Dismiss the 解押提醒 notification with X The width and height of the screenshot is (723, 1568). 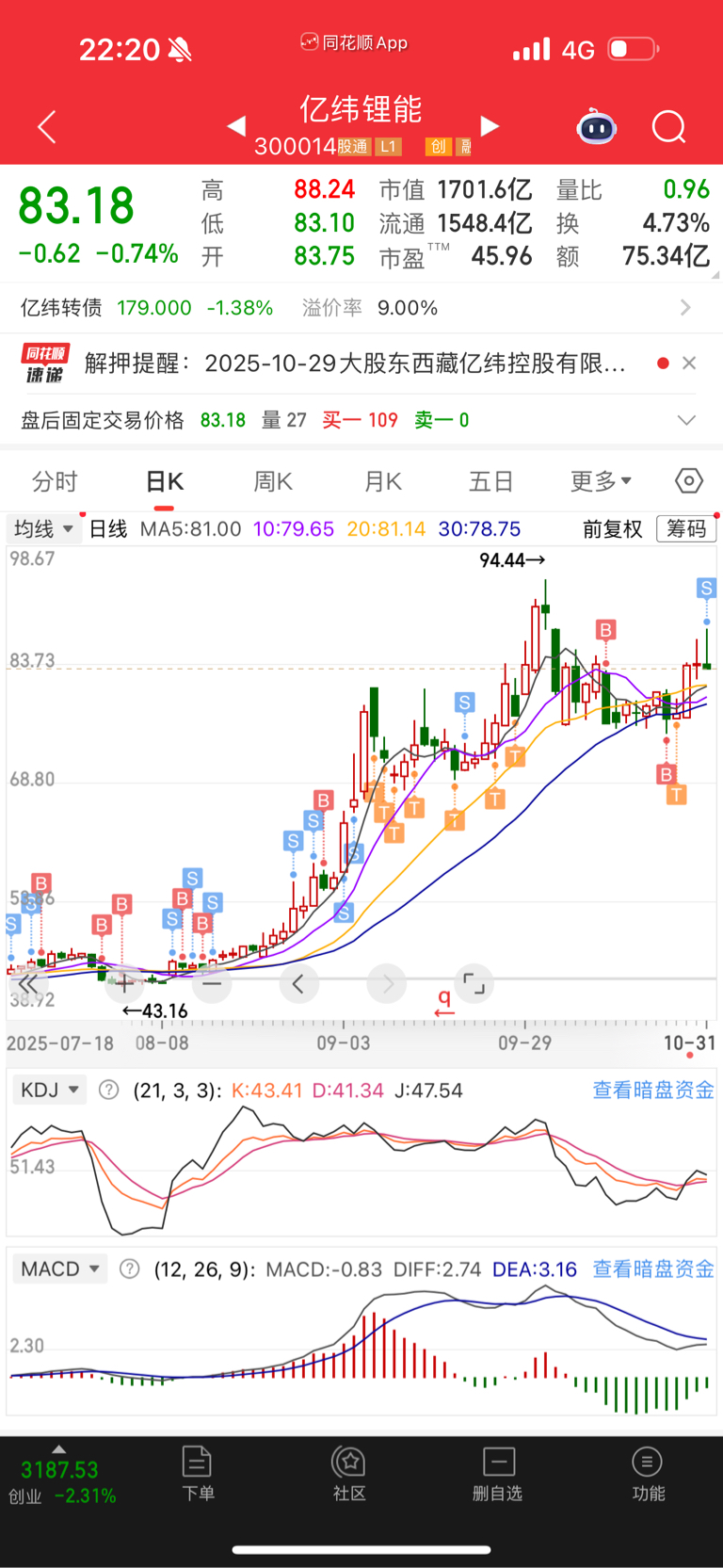pyautogui.click(x=689, y=363)
